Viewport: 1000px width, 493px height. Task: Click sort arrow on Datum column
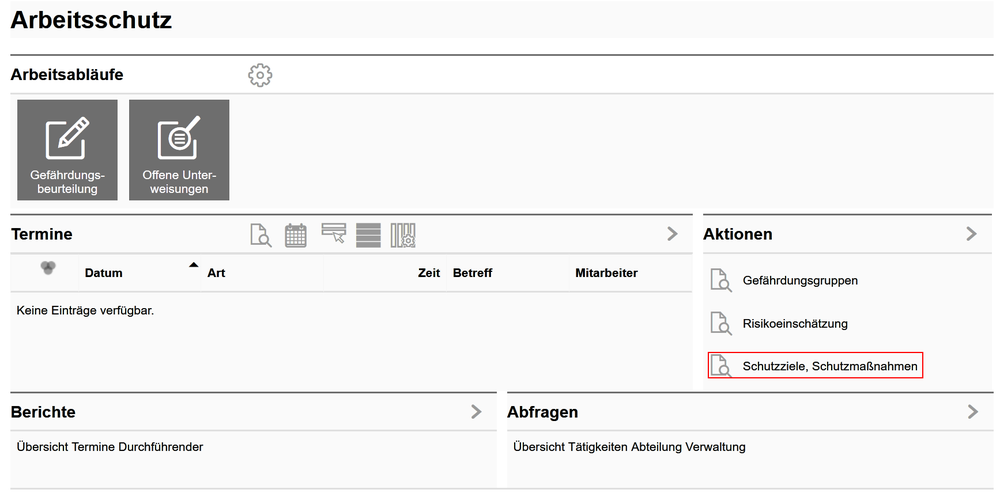tap(193, 265)
